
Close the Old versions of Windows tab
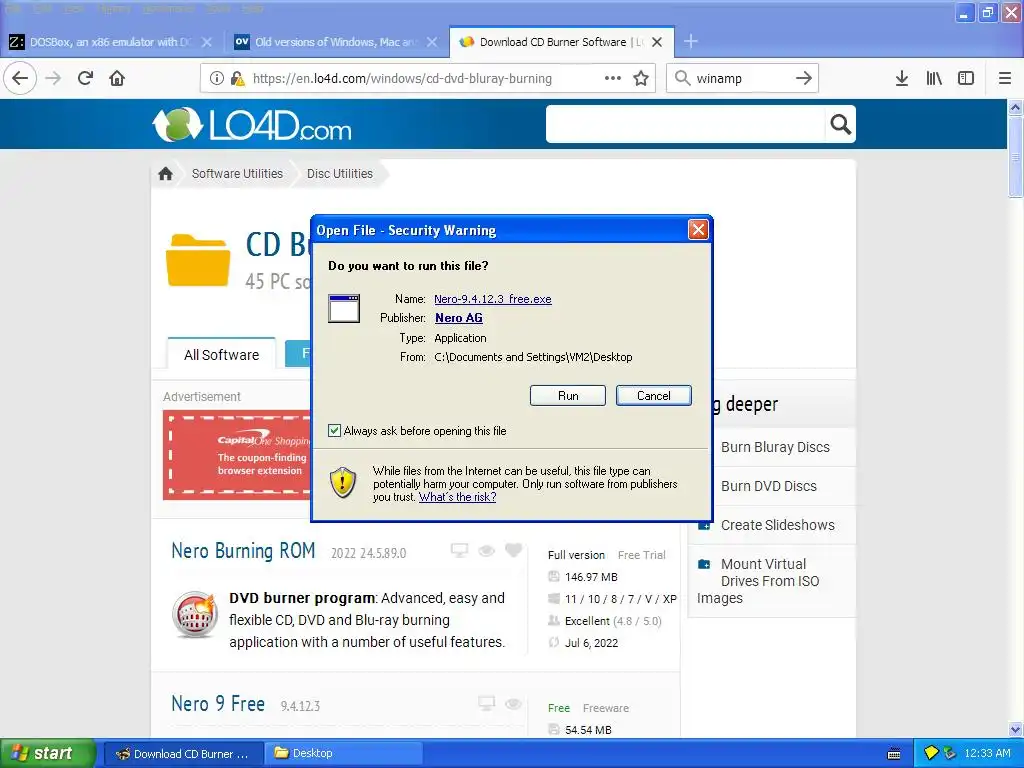[x=432, y=42]
